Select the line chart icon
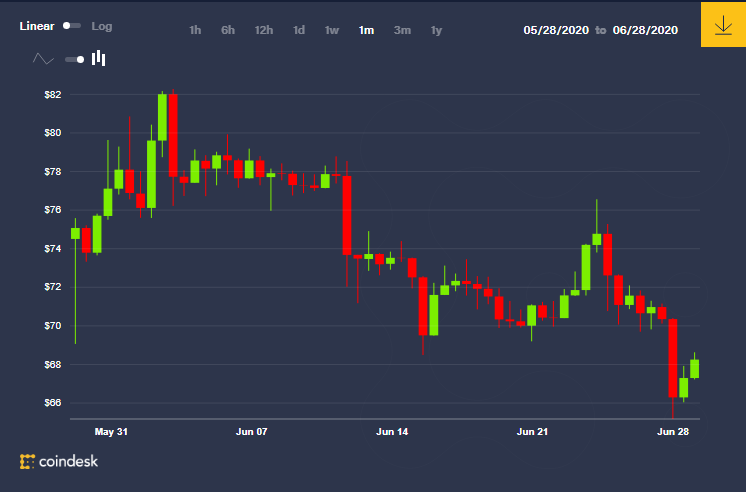The height and width of the screenshot is (492, 746). (x=43, y=59)
